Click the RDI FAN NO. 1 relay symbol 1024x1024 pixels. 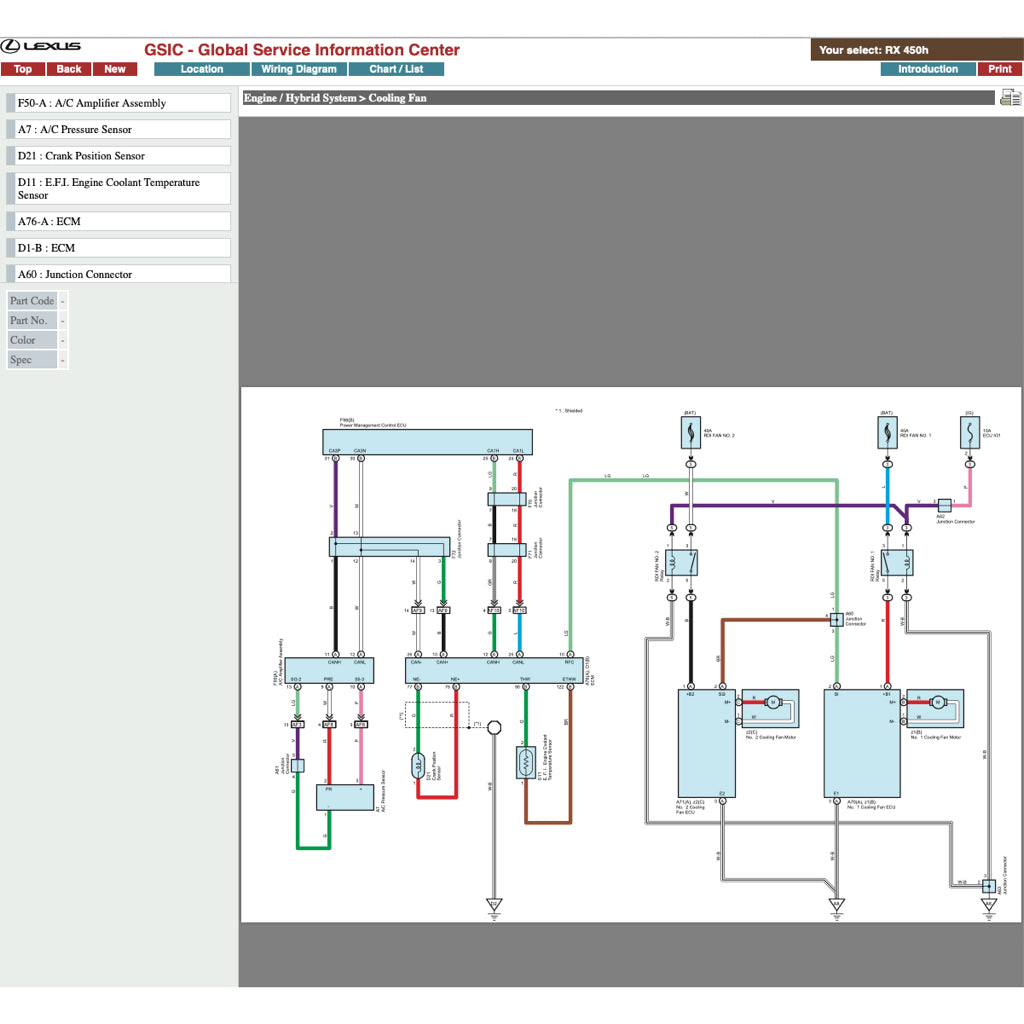coord(896,563)
